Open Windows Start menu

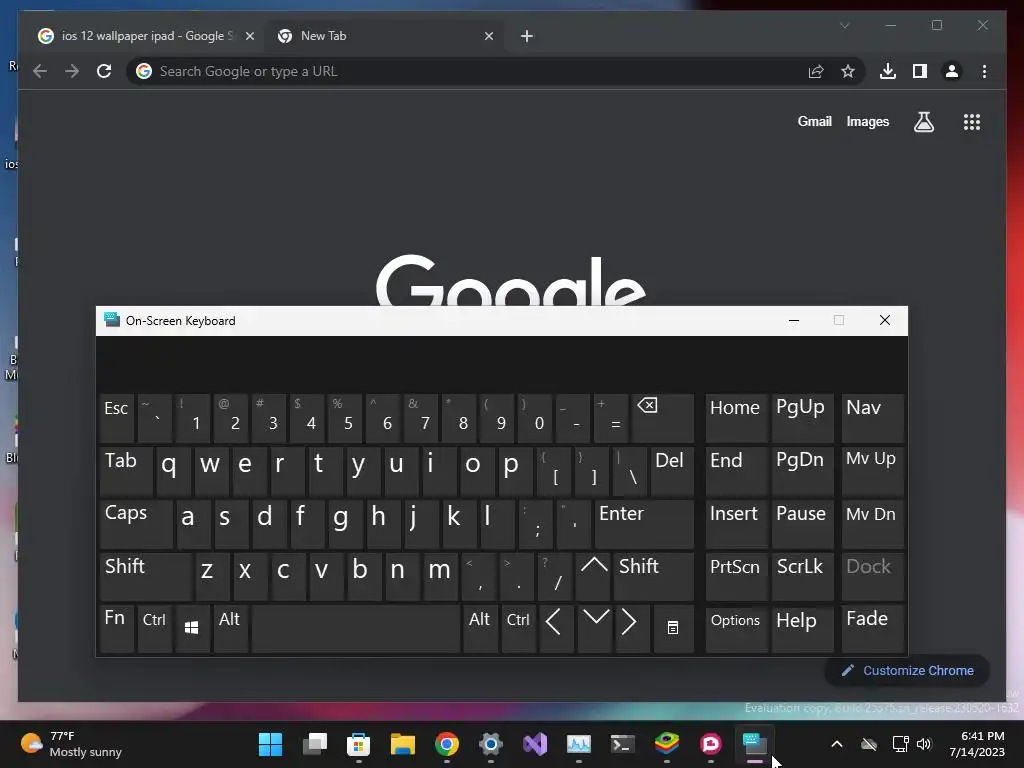pos(270,744)
